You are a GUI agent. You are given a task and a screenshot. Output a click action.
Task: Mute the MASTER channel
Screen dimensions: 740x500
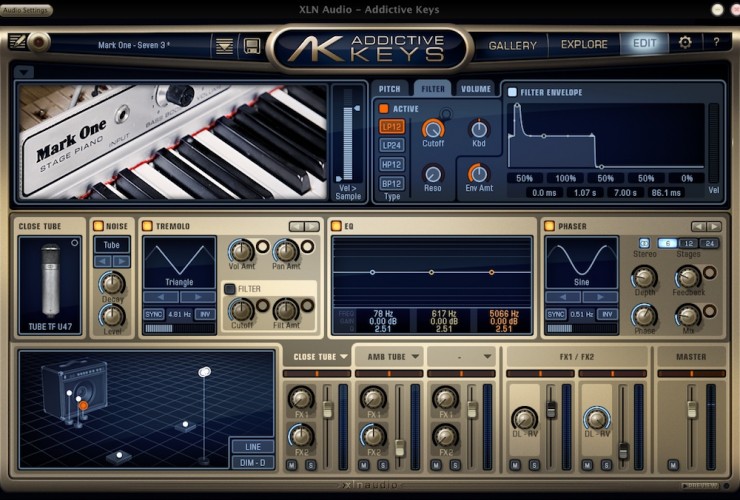673,466
